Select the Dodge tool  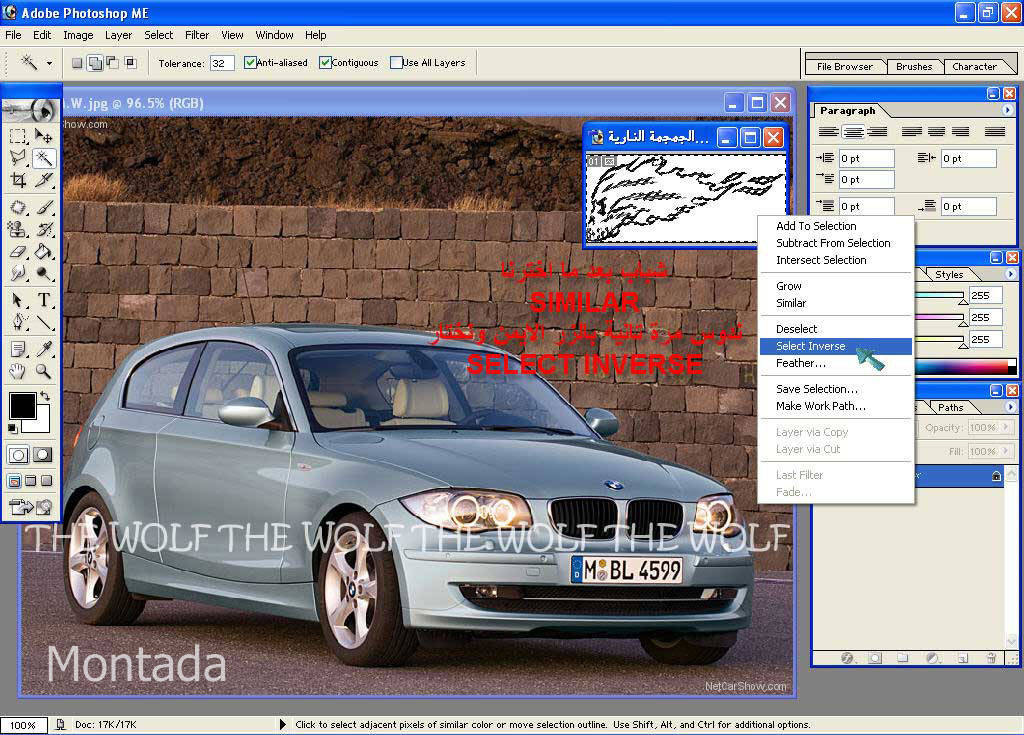click(44, 273)
